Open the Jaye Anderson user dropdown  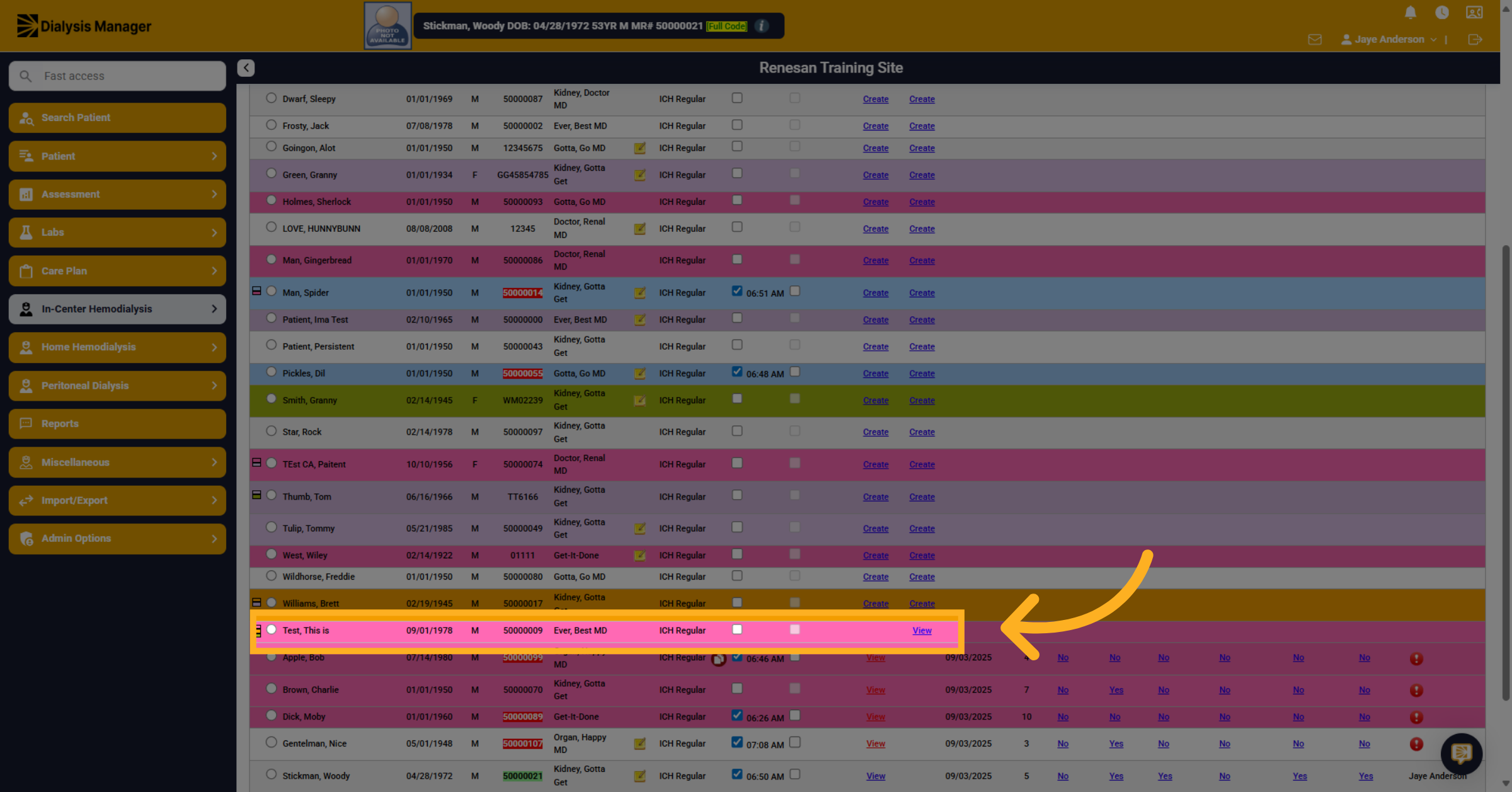click(x=1389, y=40)
